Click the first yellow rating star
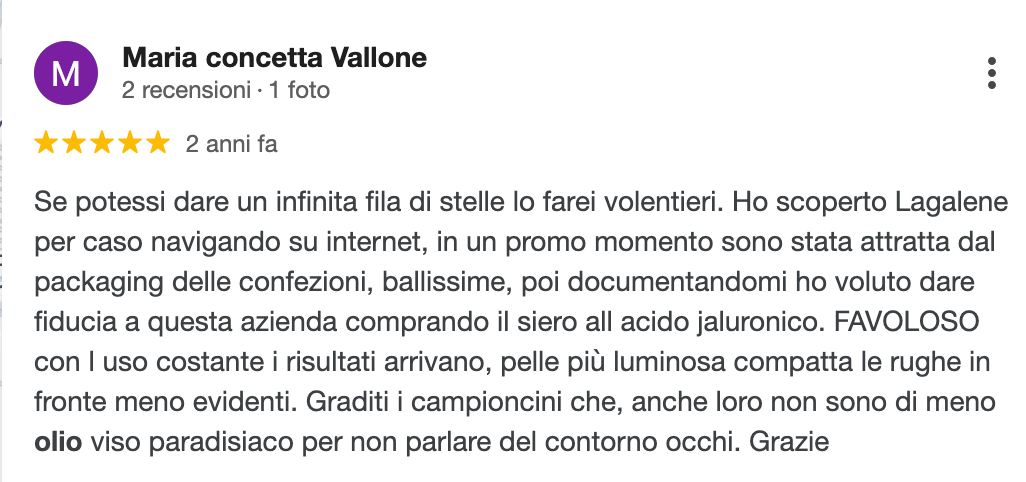Image resolution: width=1026 pixels, height=482 pixels. [46, 144]
